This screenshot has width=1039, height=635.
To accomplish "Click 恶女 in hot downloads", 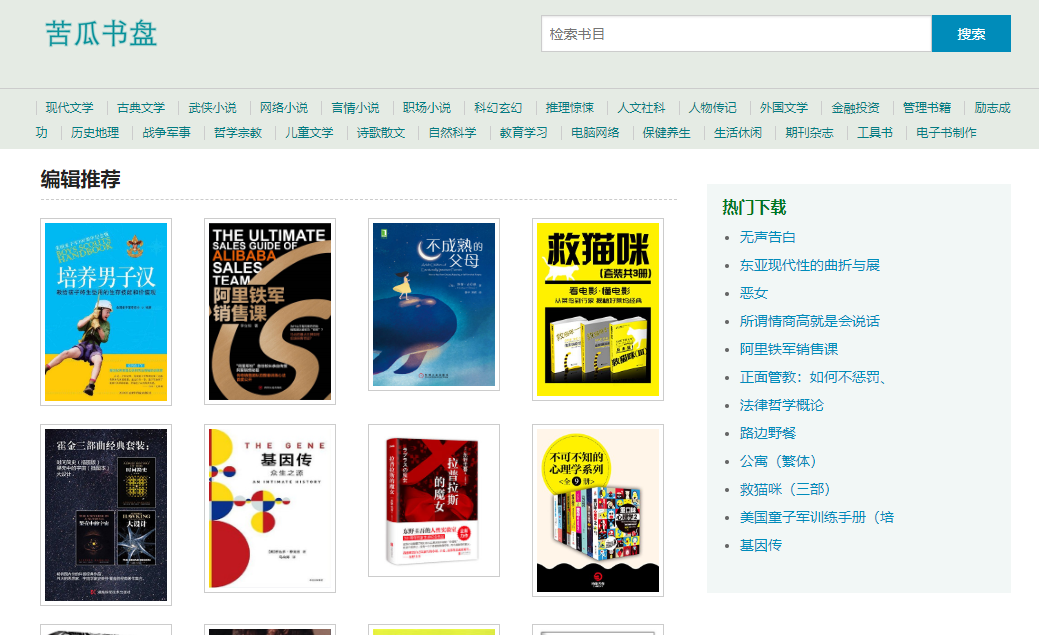I will click(x=753, y=293).
